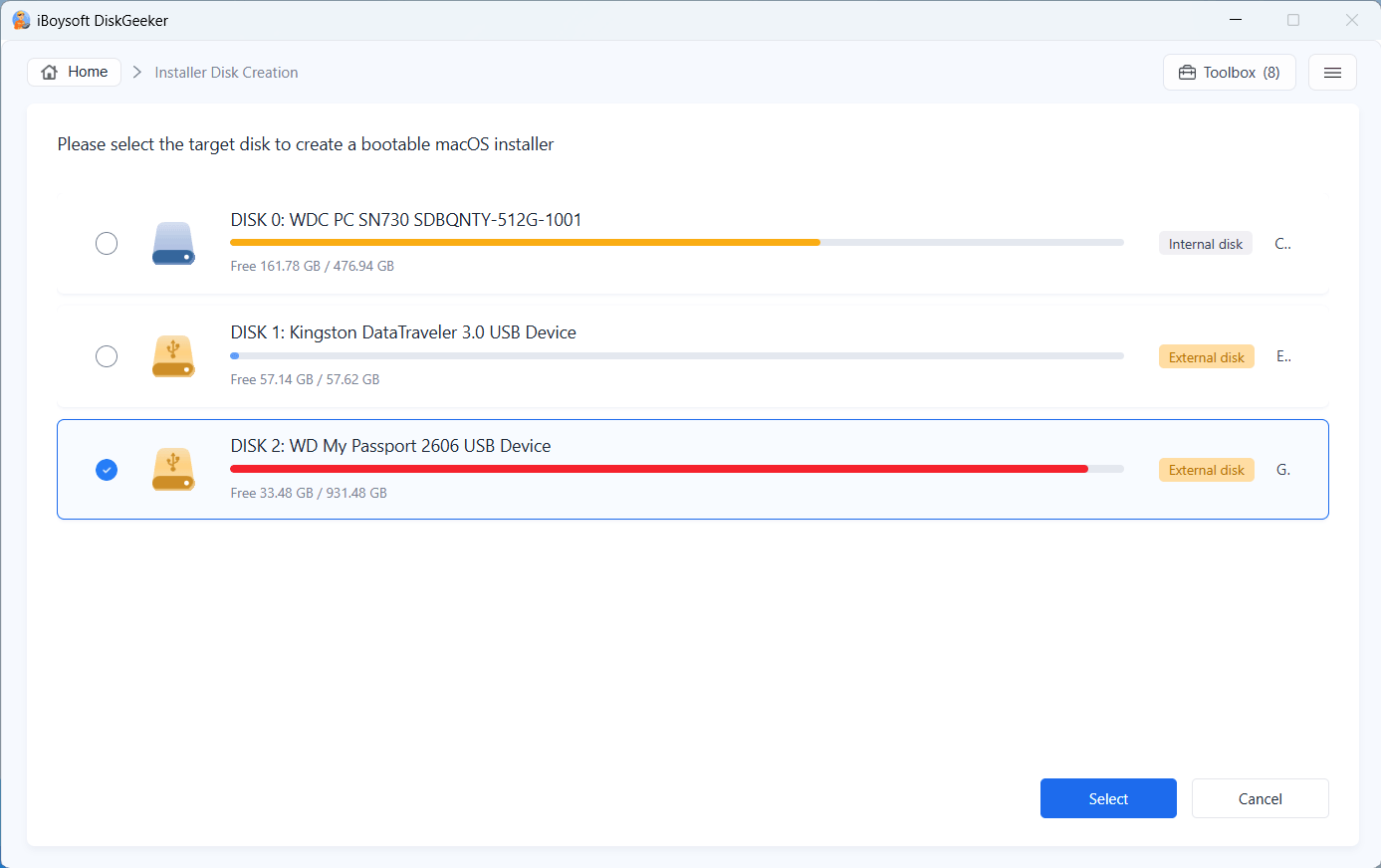Click the Home house icon
Image resolution: width=1381 pixels, height=868 pixels.
50,73
